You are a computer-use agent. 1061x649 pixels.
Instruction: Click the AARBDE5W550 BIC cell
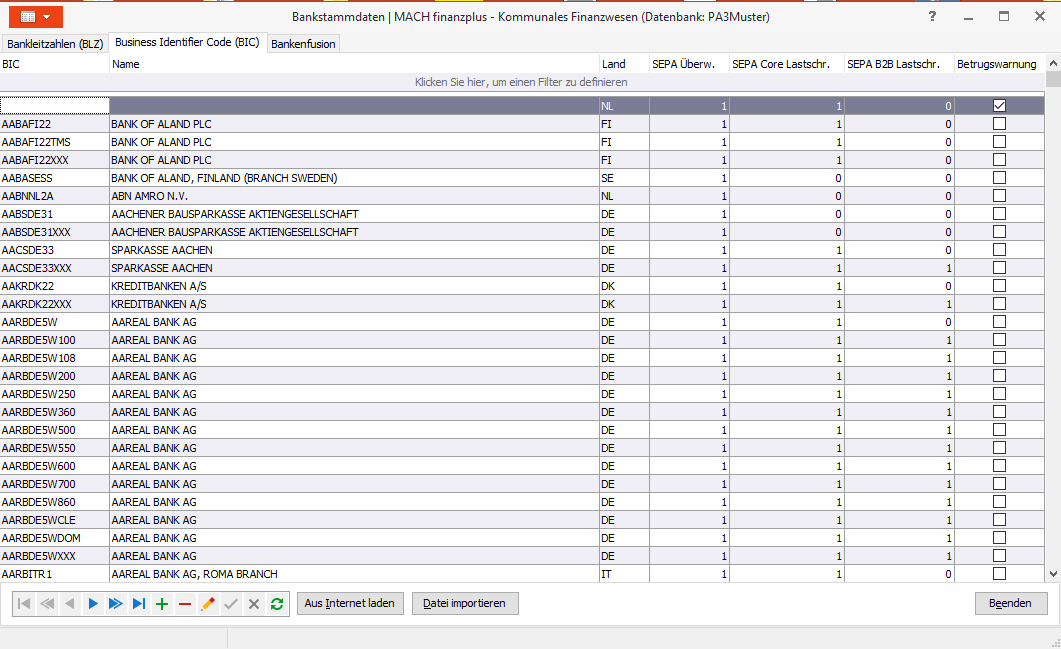click(x=55, y=448)
